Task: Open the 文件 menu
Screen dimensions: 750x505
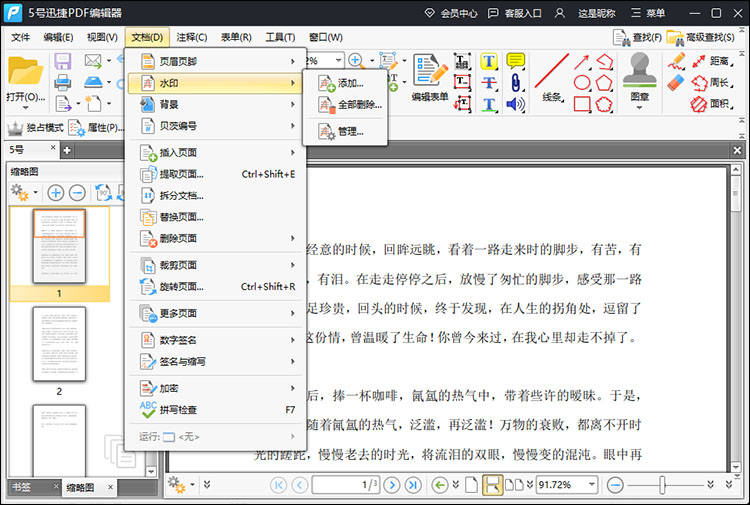Action: tap(21, 37)
